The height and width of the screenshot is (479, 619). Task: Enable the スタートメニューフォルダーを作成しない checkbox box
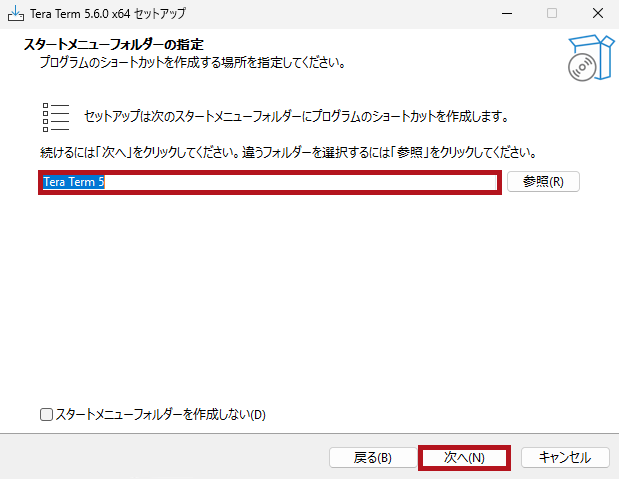[46, 414]
